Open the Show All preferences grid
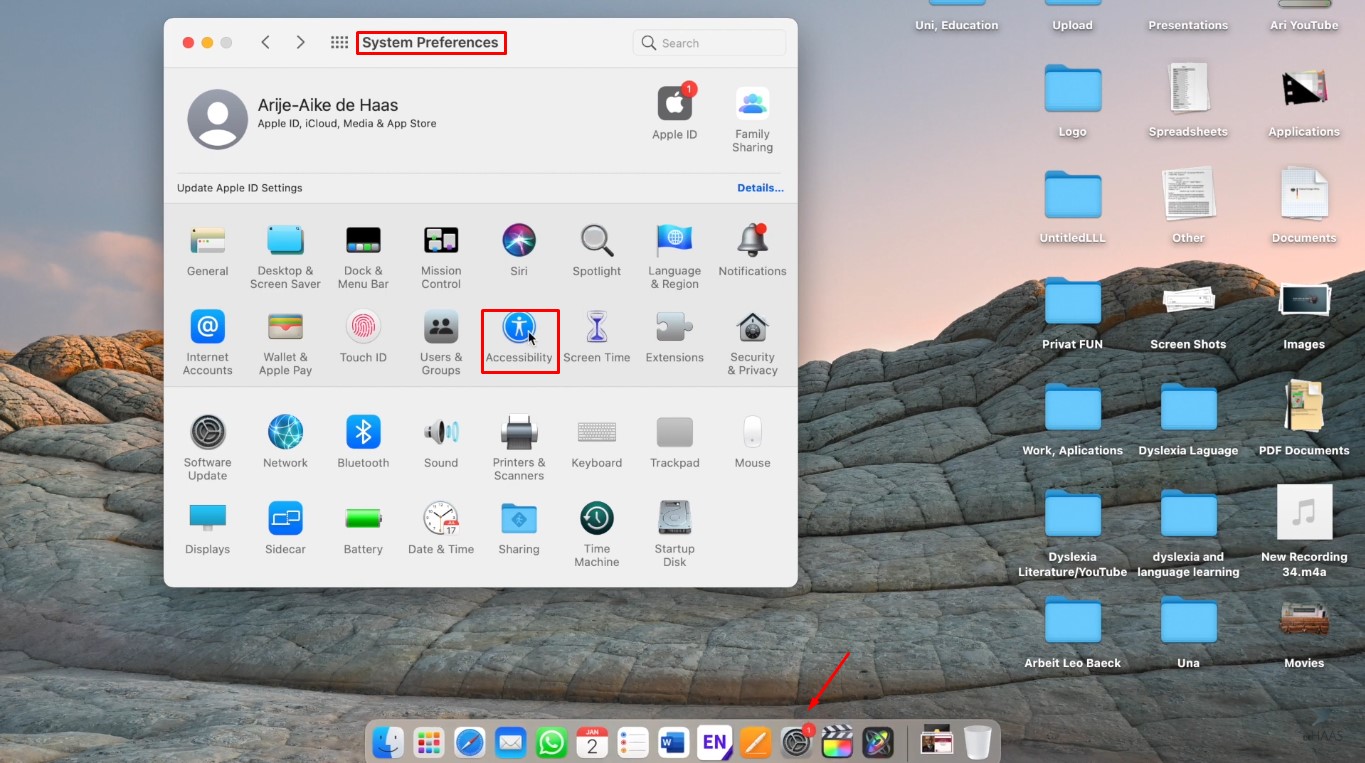 click(339, 42)
